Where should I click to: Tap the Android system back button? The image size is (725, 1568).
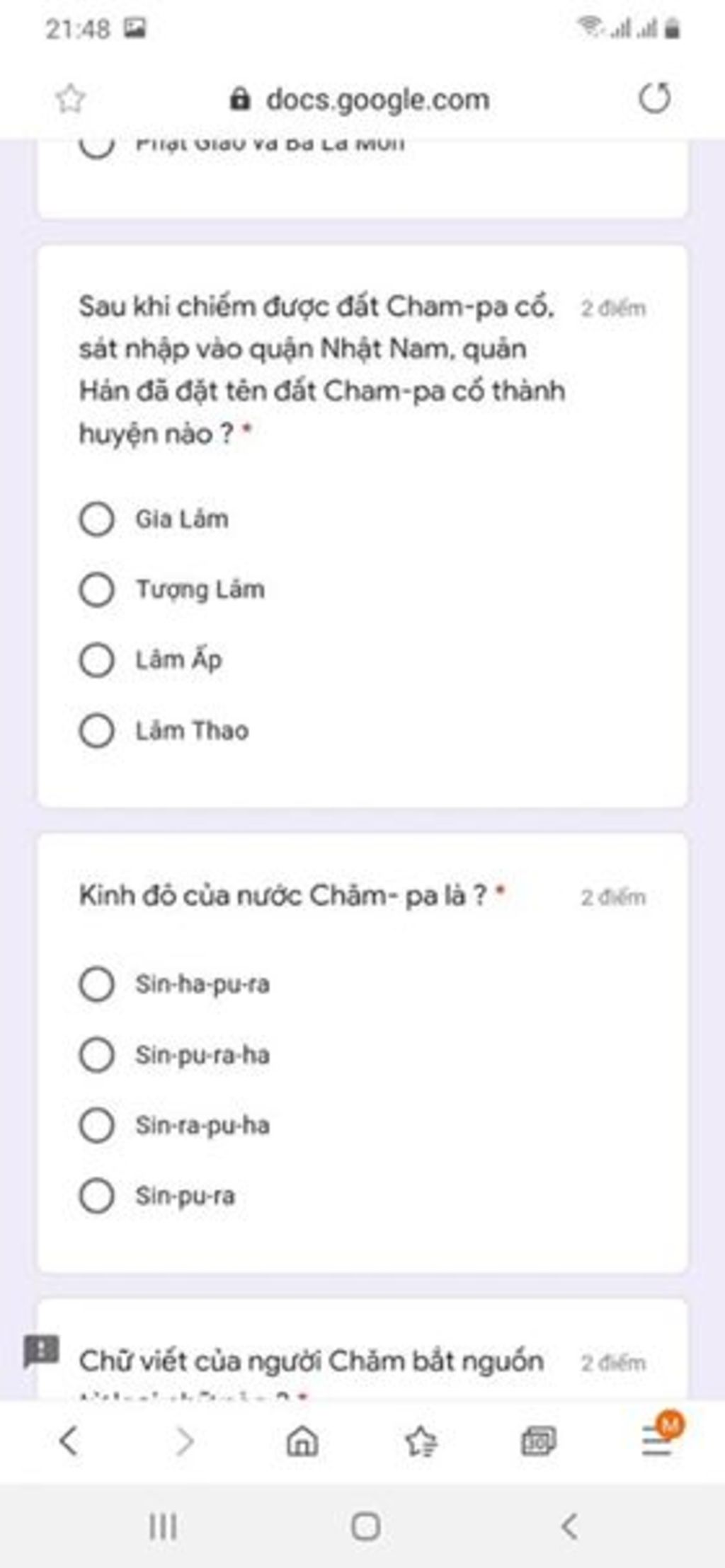pos(569,1526)
